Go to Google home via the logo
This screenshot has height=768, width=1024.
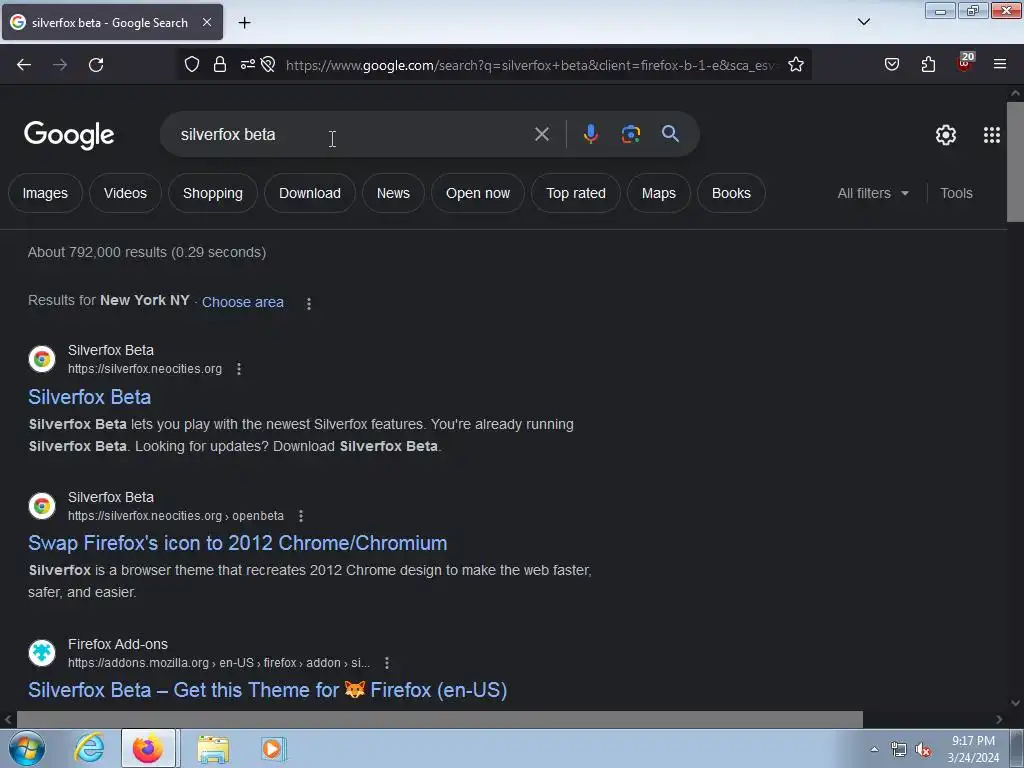click(69, 135)
